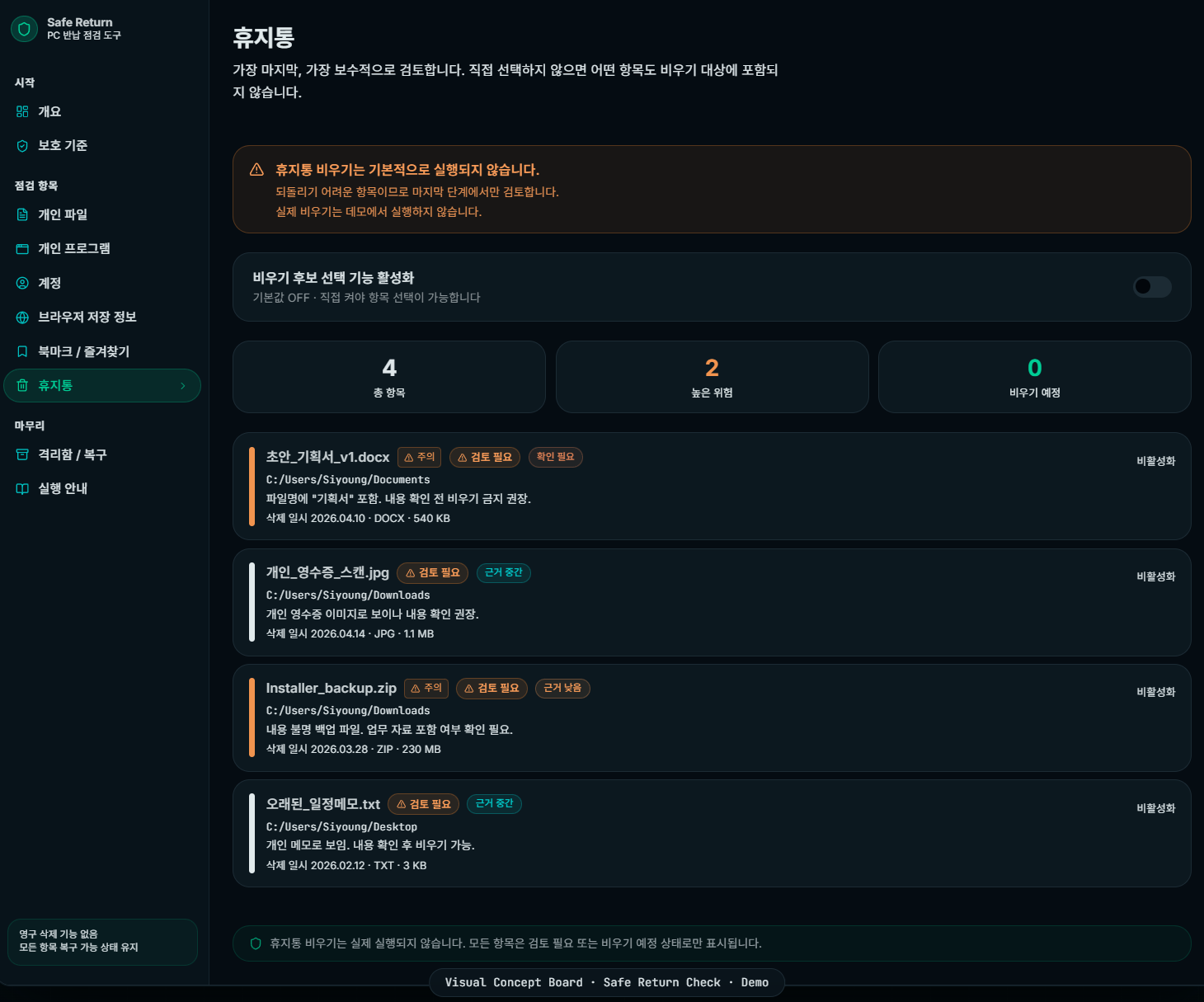Click the 개인 프로그램 window icon

point(22,249)
